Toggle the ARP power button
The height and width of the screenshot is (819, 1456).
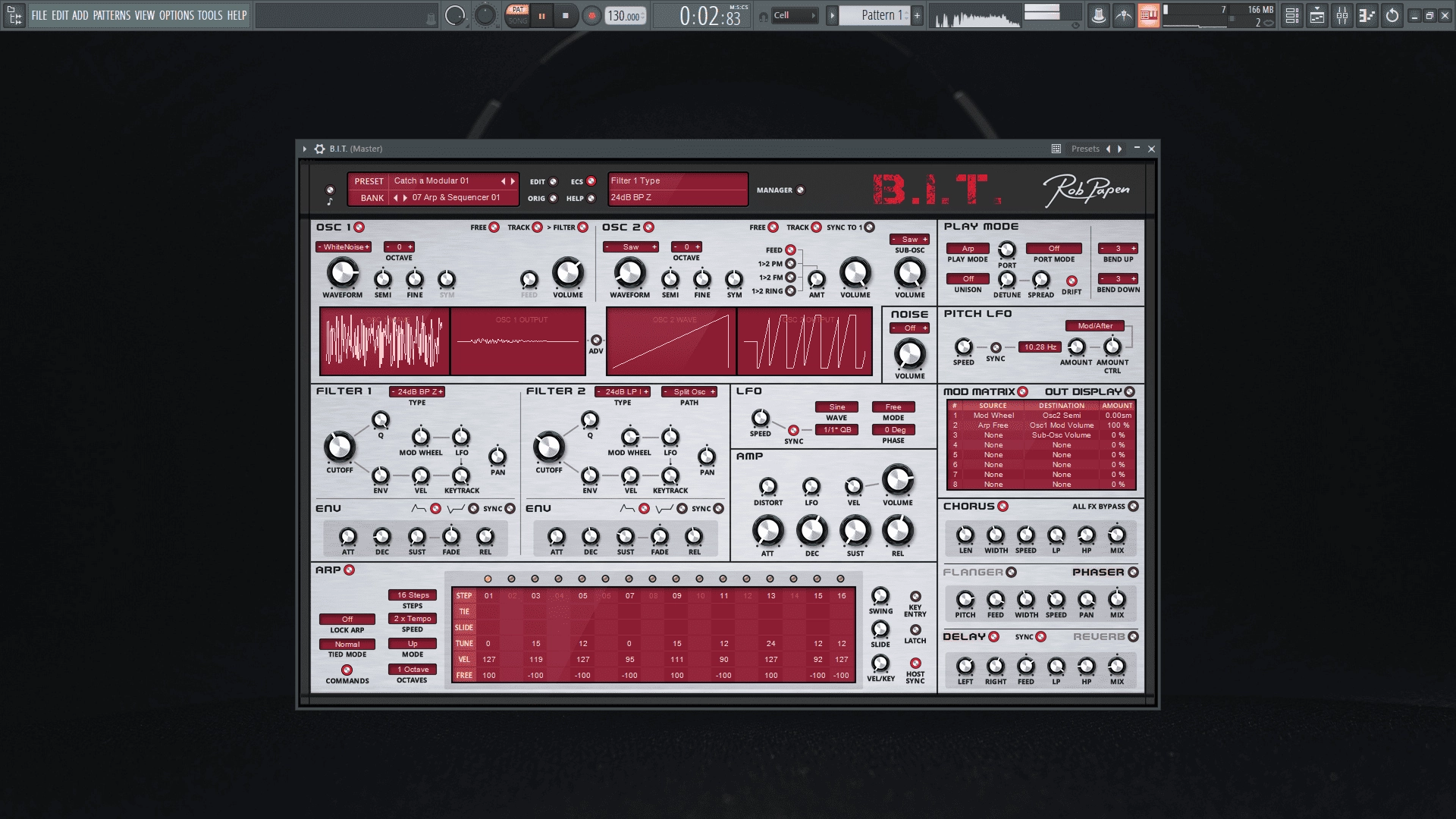click(349, 570)
